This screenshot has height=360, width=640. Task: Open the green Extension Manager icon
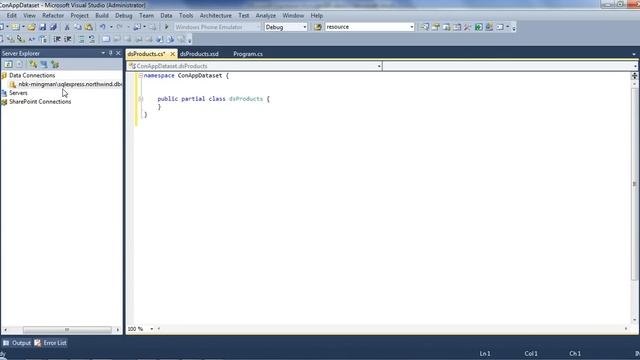point(478,27)
